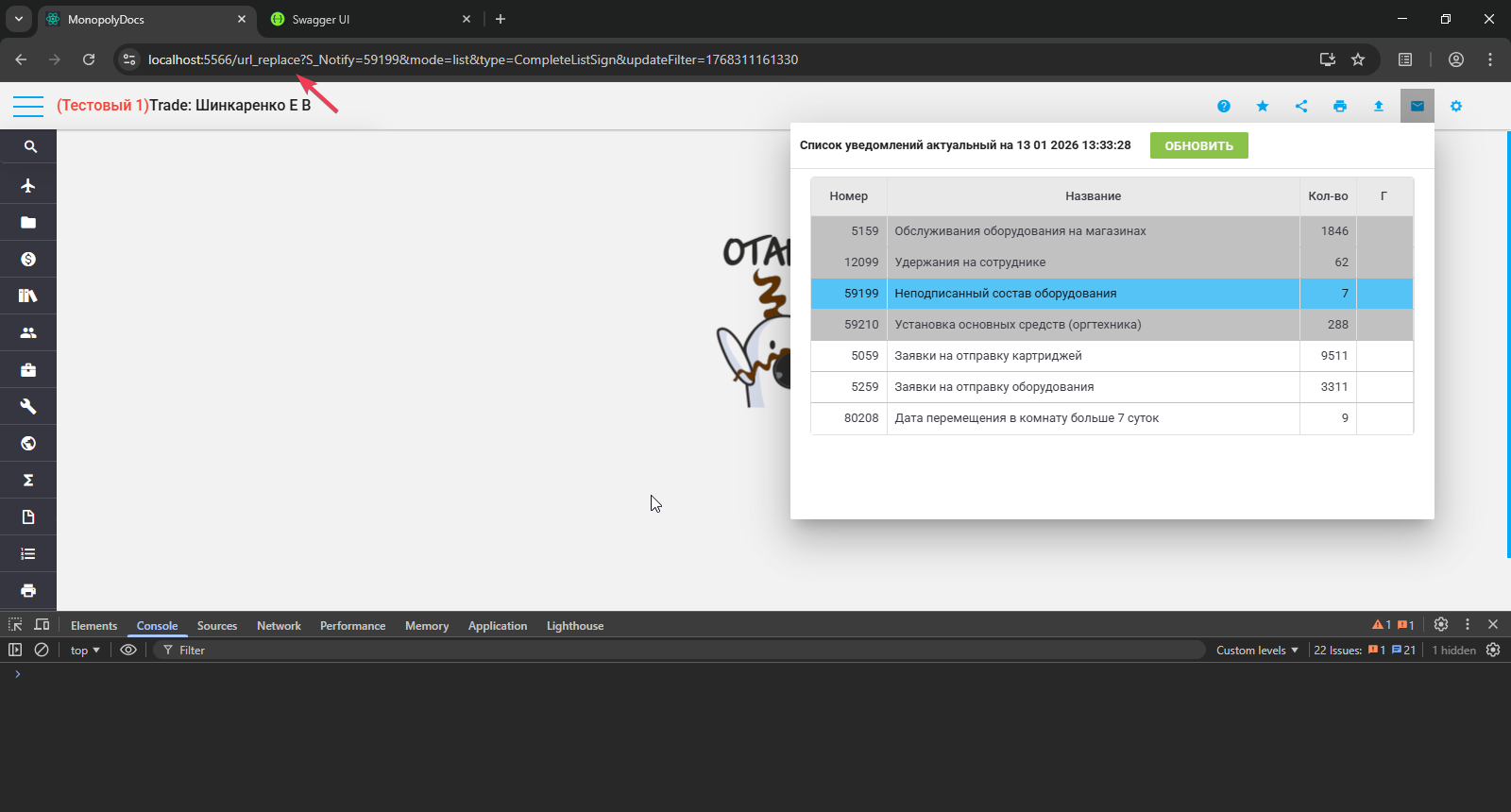1511x812 pixels.
Task: Click the ОБНОВИТЬ refresh button
Action: pyautogui.click(x=1198, y=145)
